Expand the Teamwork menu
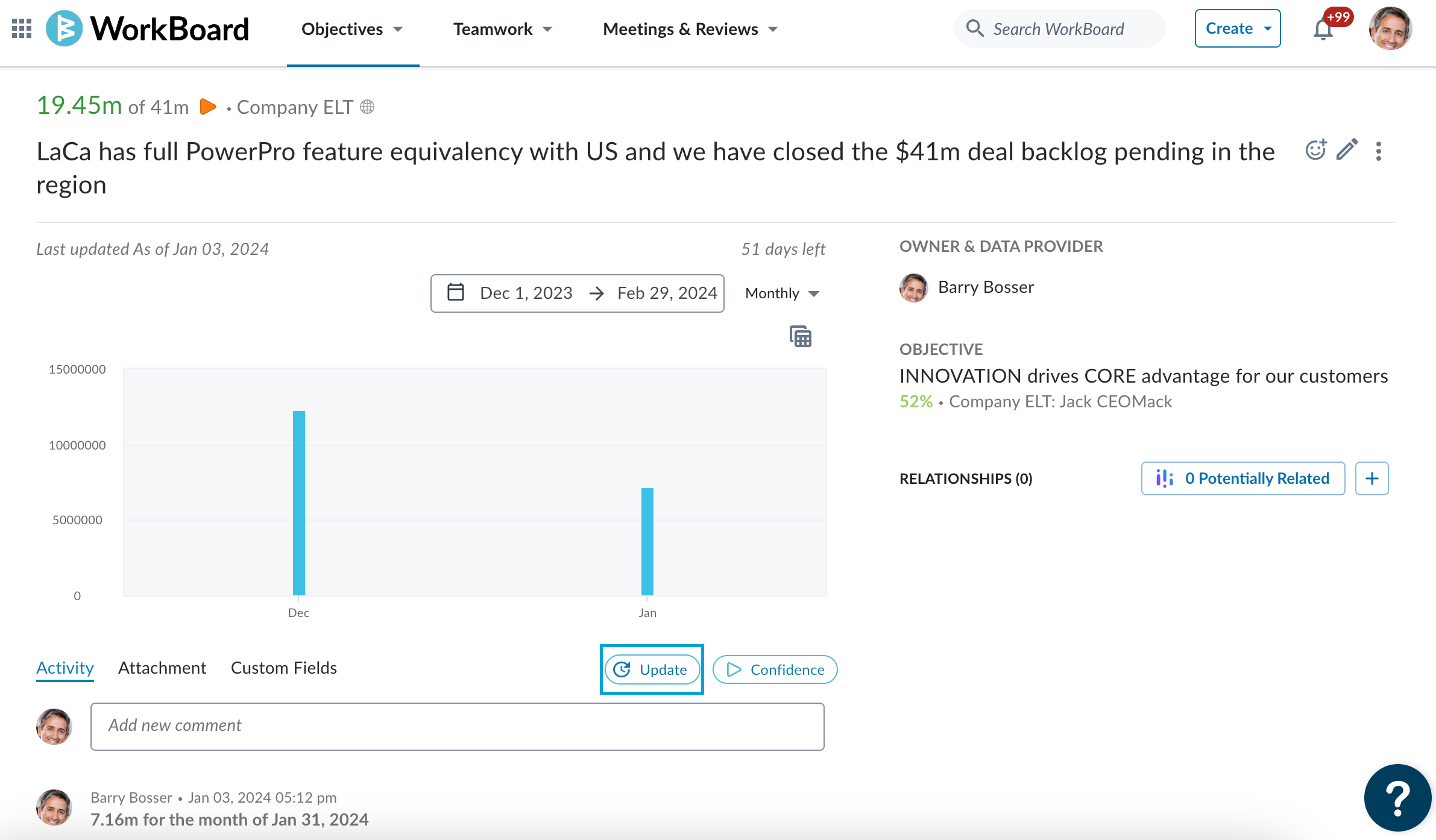The width and height of the screenshot is (1436, 840). pos(503,29)
